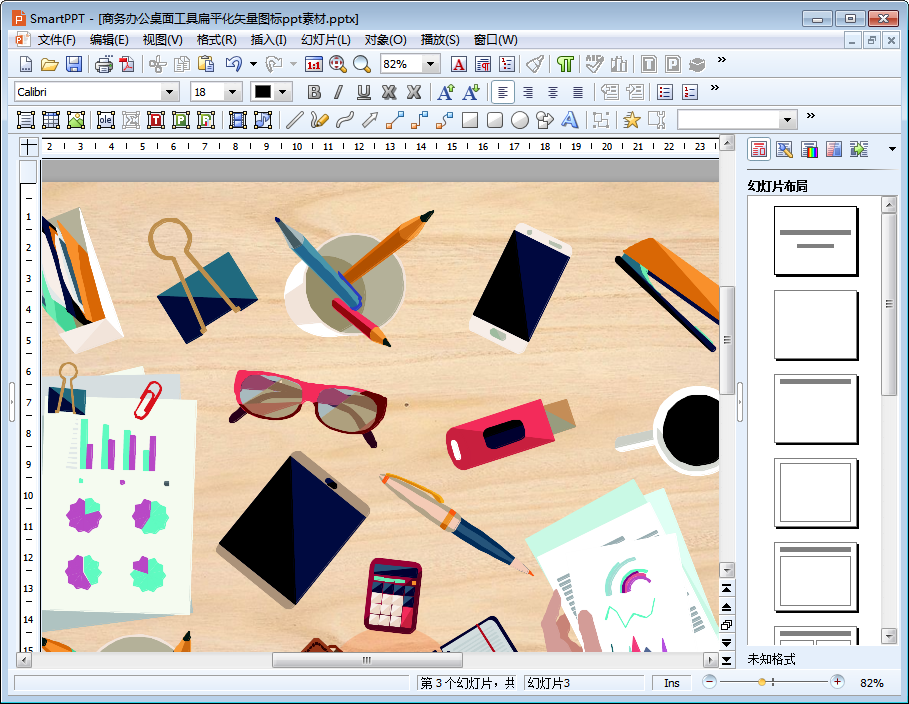
Task: Toggle Underline formatting
Action: 363,92
